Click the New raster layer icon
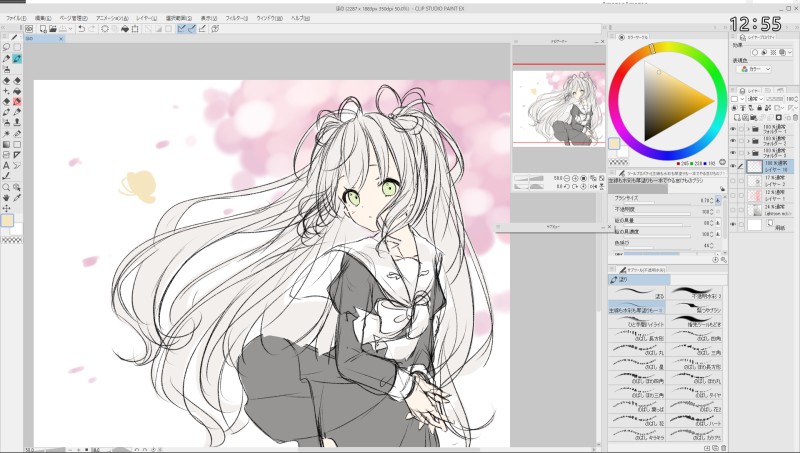This screenshot has height=453, width=800. click(x=737, y=117)
